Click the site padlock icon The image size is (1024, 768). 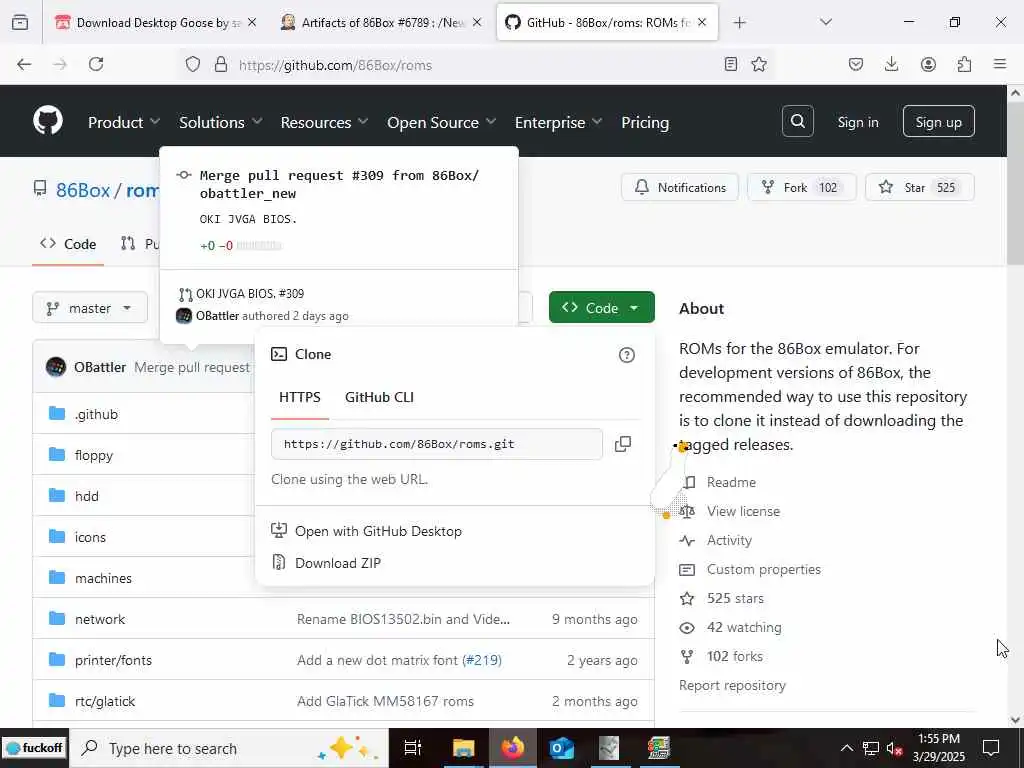click(x=221, y=64)
